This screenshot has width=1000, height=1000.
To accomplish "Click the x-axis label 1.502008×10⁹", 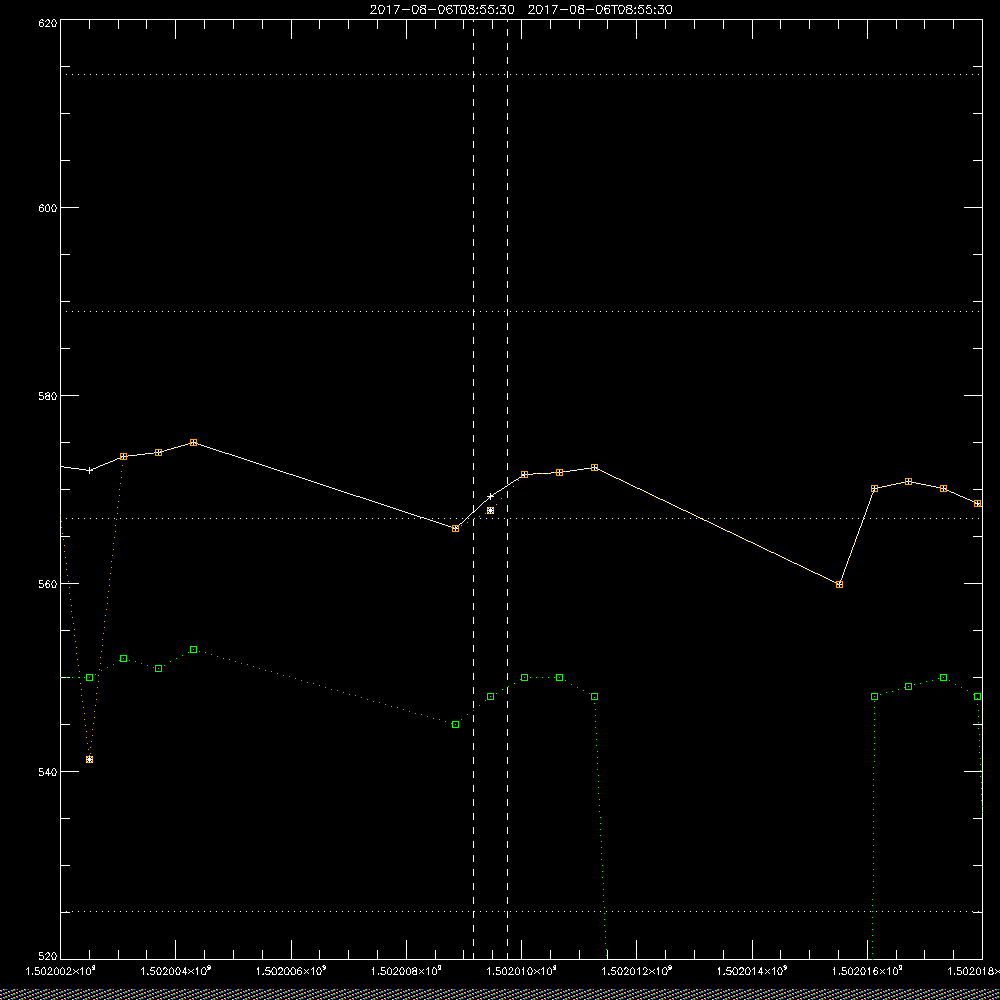I will point(406,971).
